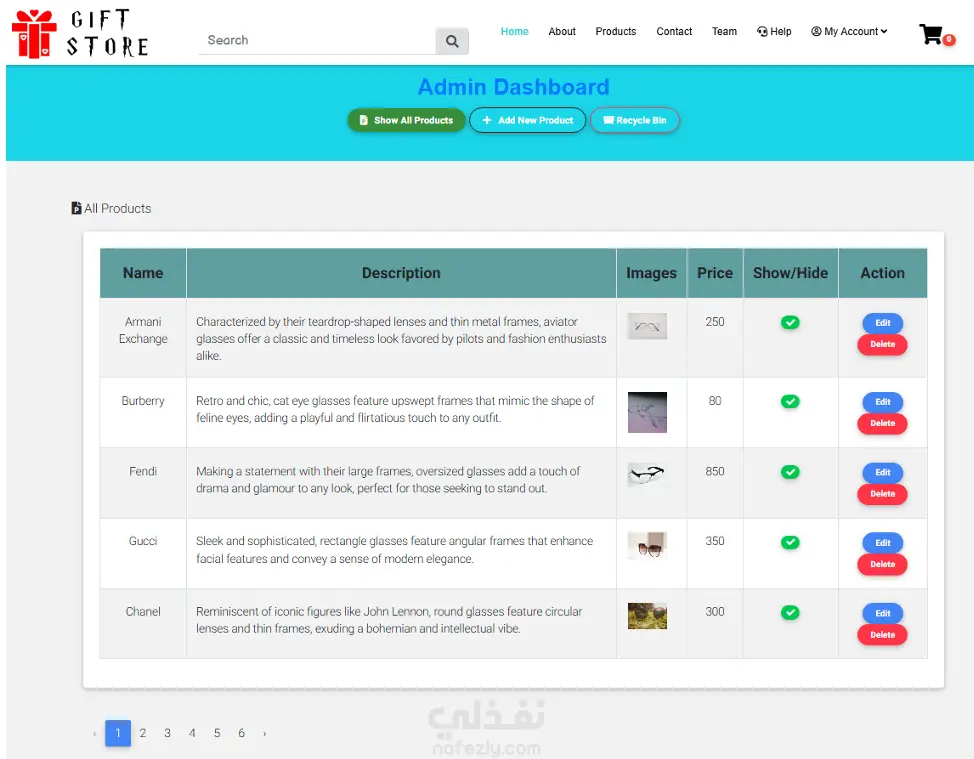Screen dimensions: 974x759
Task: Open the Contact nav link
Action: pos(674,31)
